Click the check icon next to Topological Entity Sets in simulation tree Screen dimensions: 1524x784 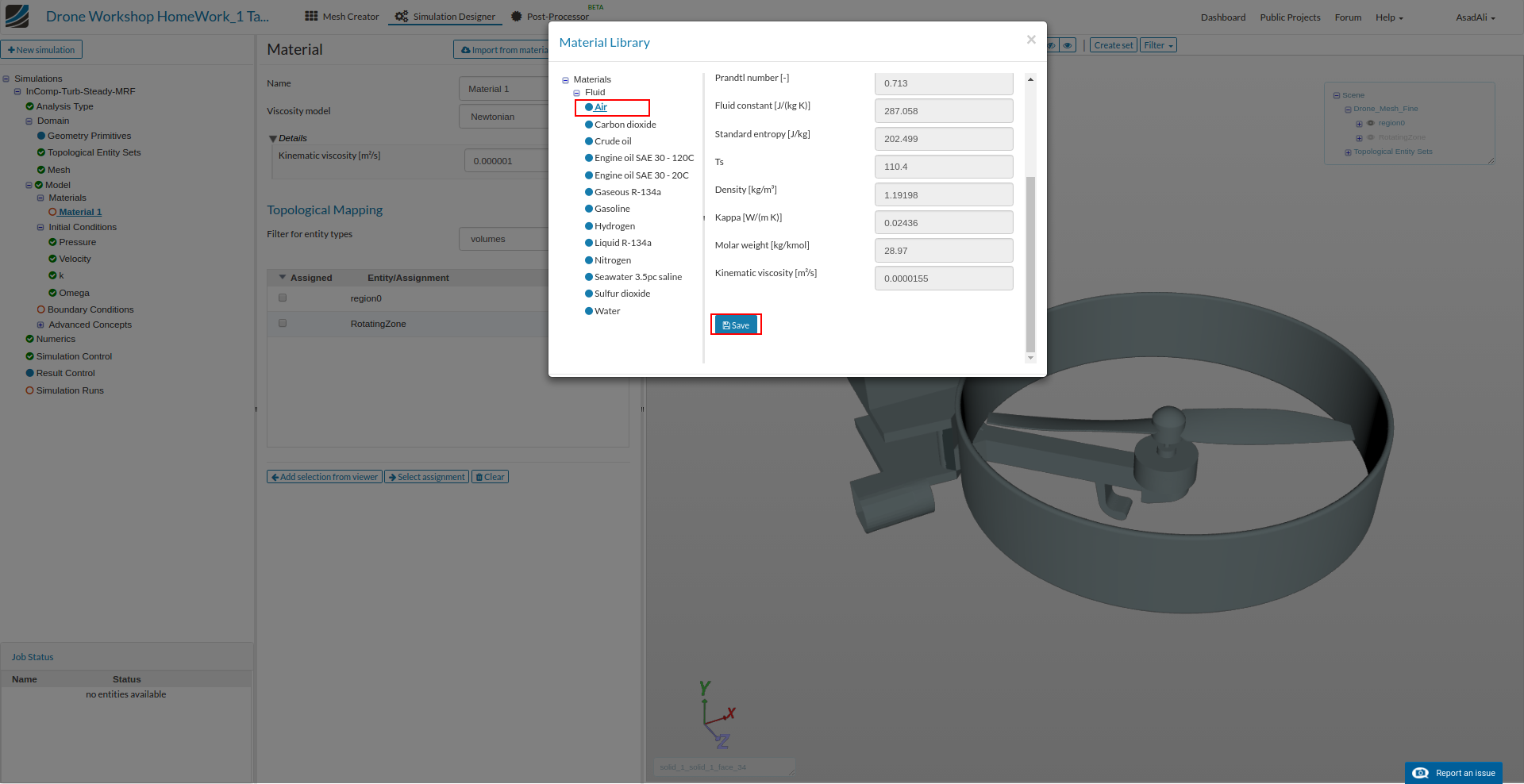41,152
